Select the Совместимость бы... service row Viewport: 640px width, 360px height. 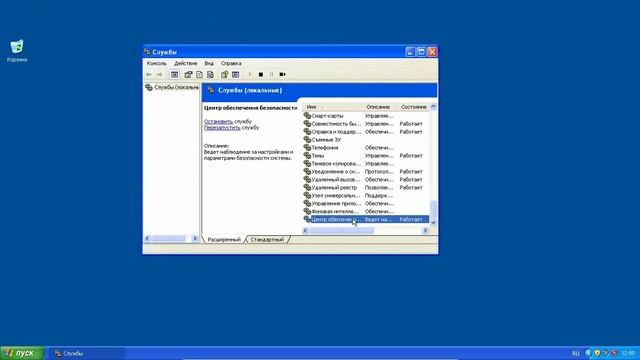click(366, 124)
